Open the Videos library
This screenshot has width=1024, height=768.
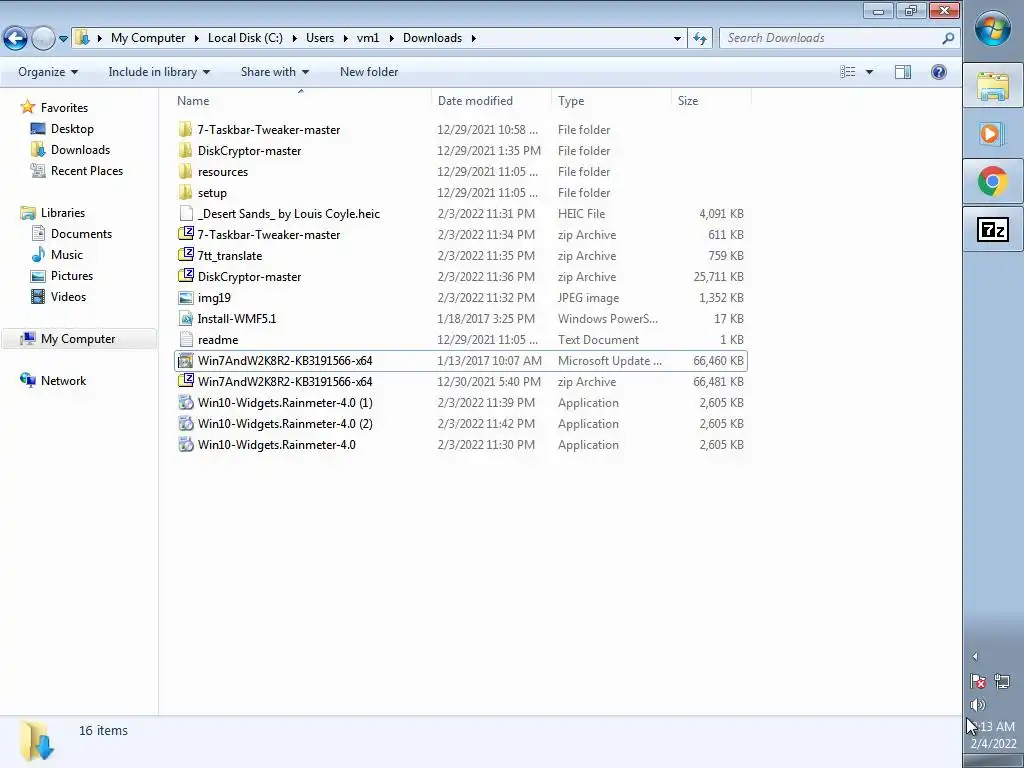click(x=68, y=296)
